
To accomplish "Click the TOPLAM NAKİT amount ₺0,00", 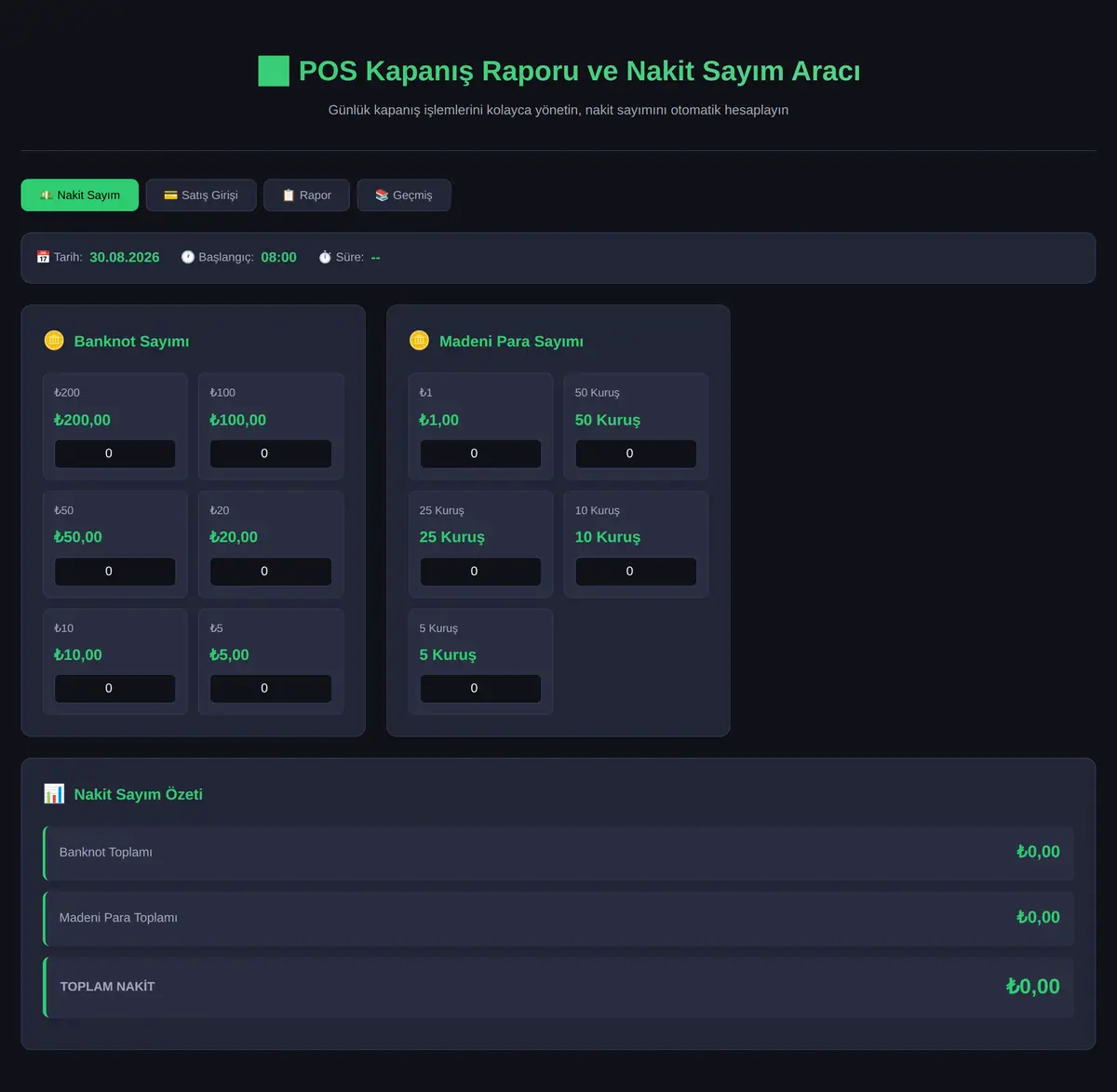I will pyautogui.click(x=1033, y=987).
